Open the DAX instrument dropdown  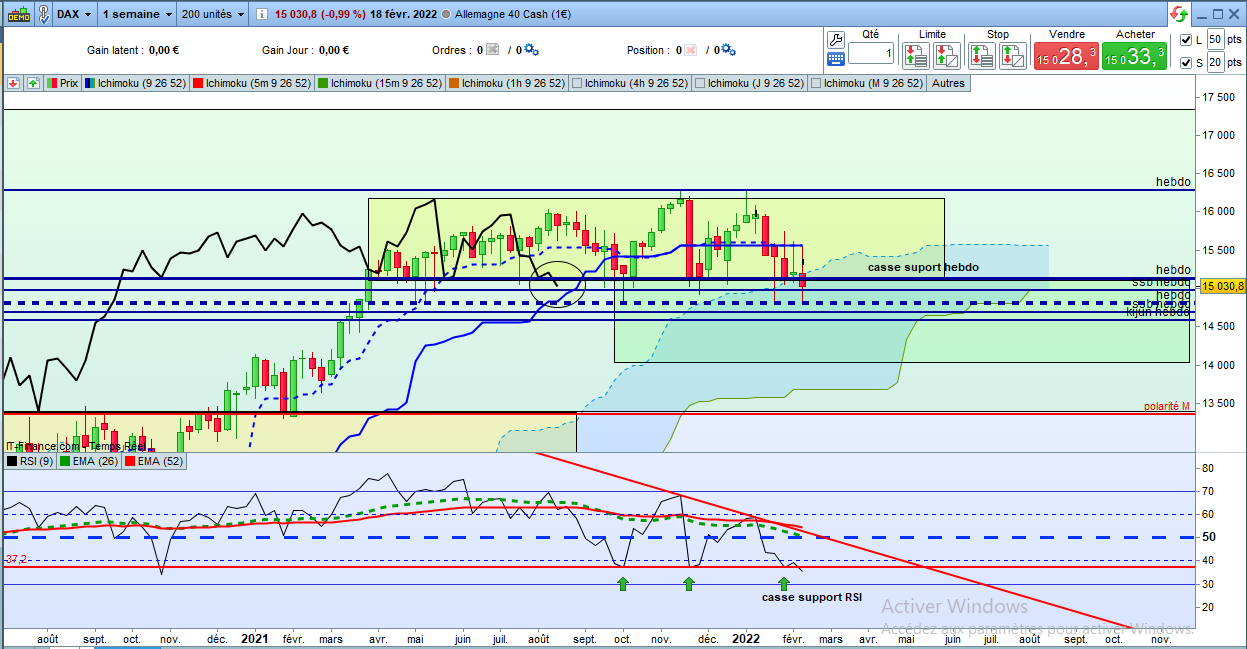point(75,14)
